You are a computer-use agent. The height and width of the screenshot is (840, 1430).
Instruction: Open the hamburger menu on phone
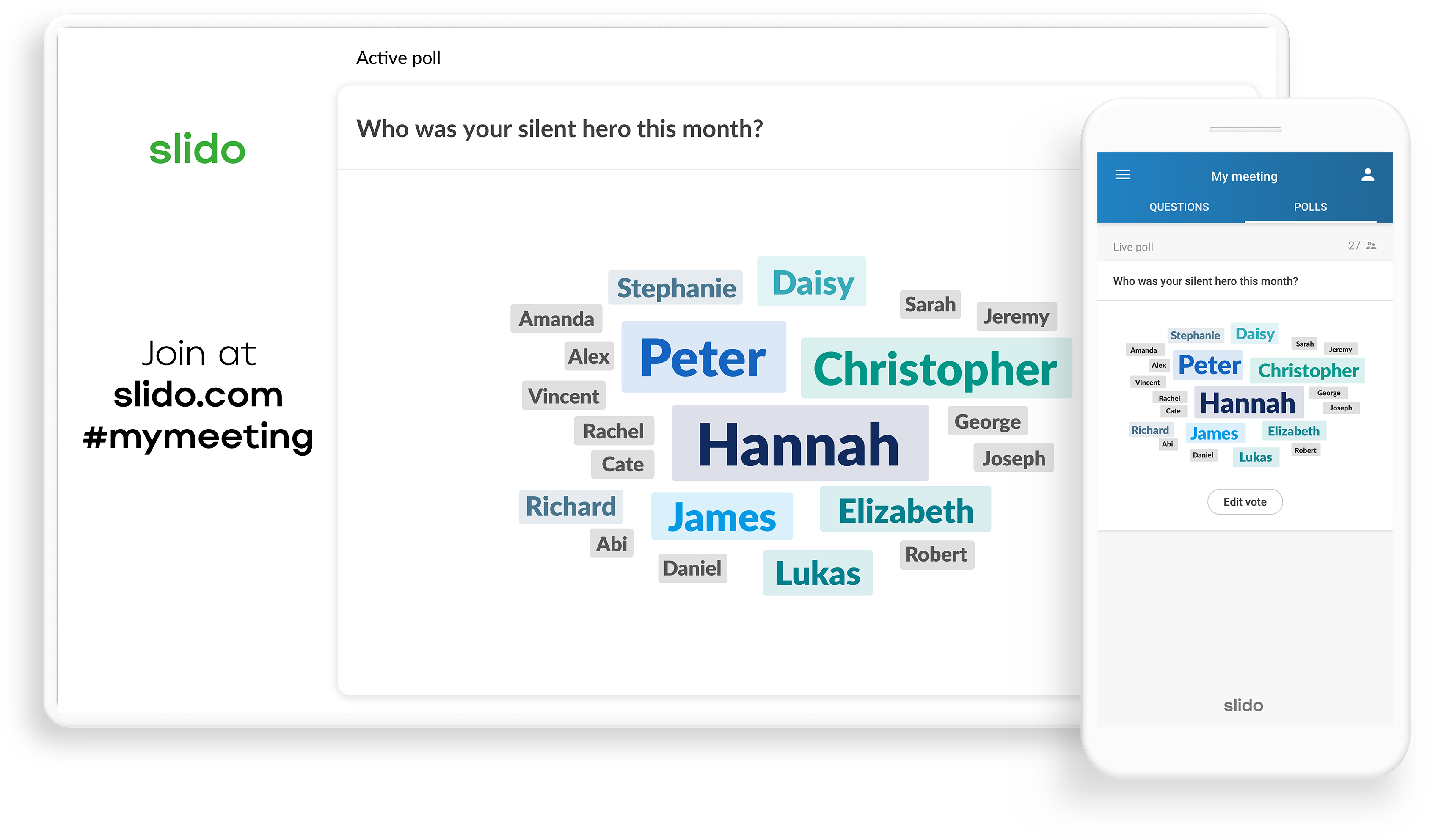tap(1122, 175)
